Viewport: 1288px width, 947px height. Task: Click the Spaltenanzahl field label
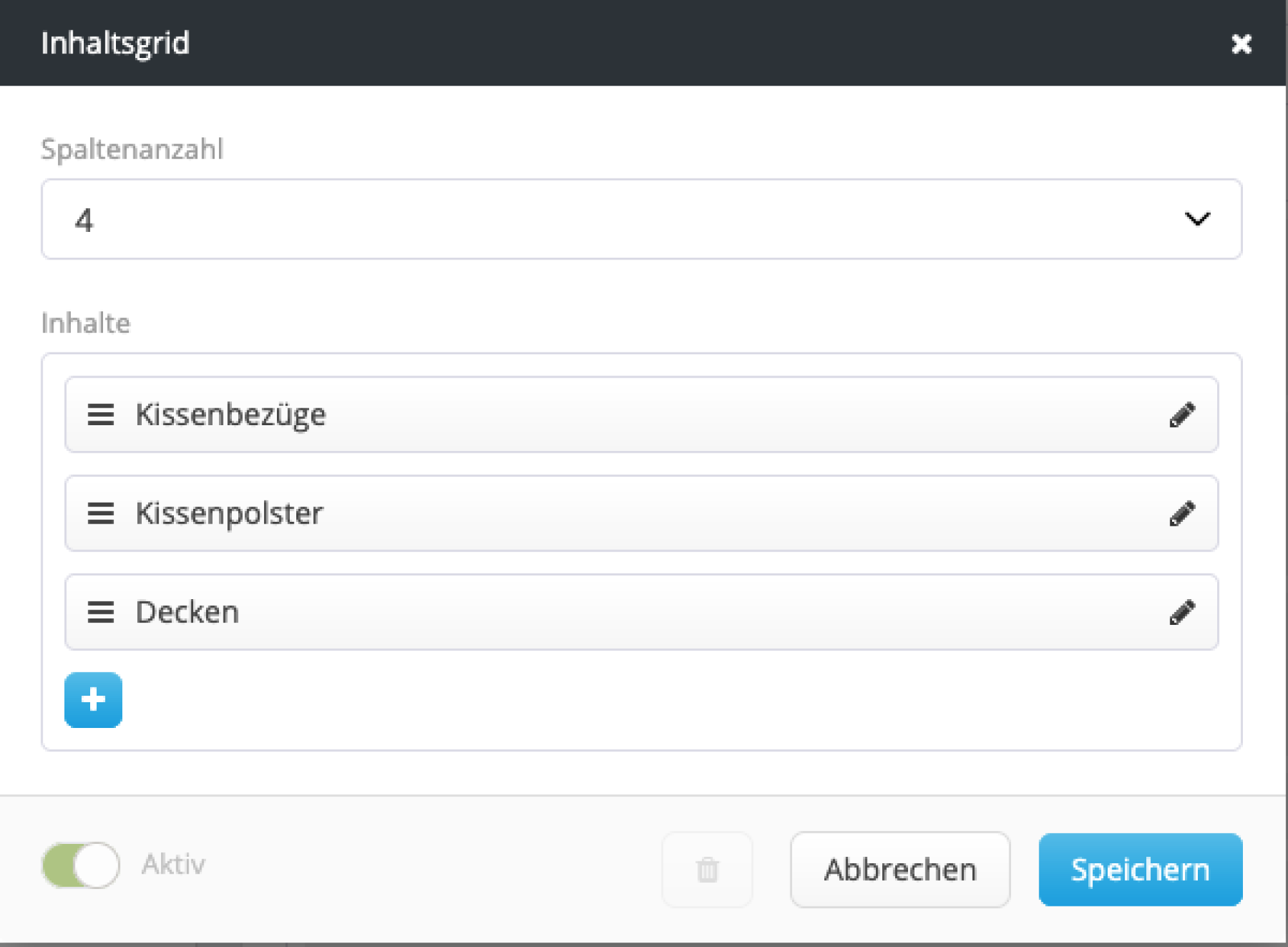click(132, 149)
